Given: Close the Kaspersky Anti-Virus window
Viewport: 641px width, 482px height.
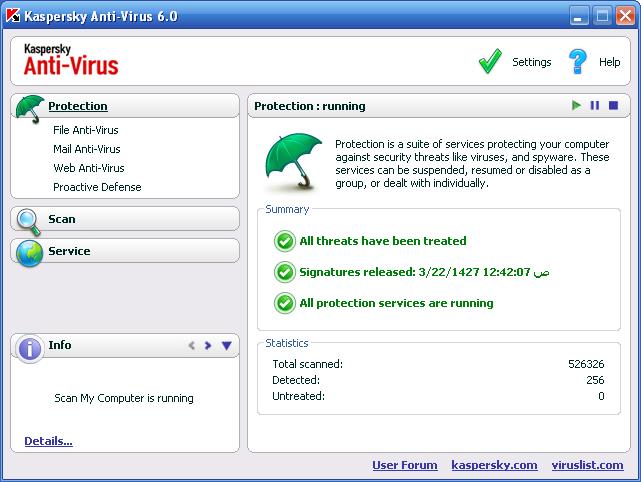Looking at the screenshot, I should [625, 16].
